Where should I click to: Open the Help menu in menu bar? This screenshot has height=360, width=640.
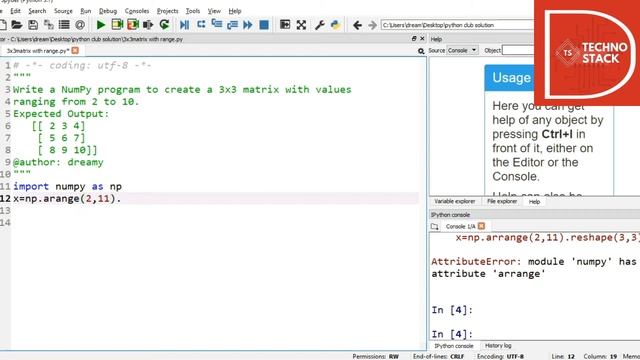[x=235, y=11]
